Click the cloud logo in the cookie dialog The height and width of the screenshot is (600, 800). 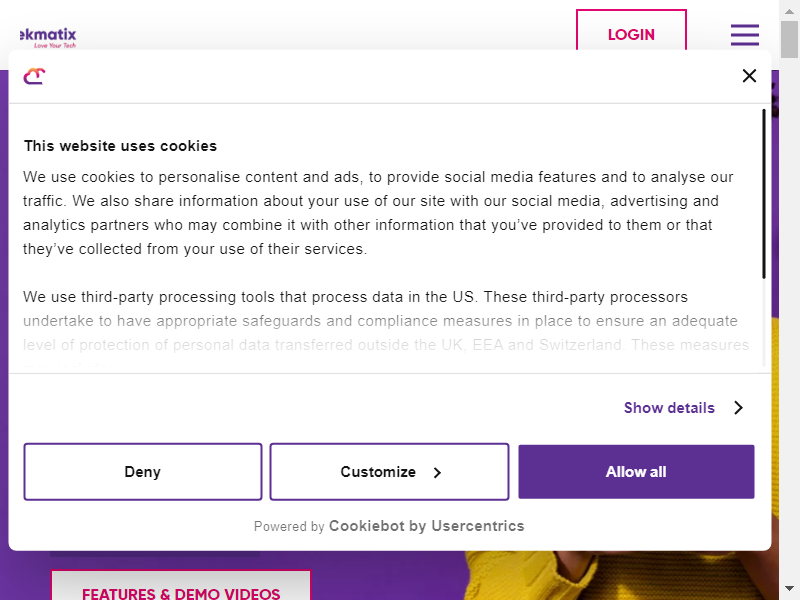(34, 76)
